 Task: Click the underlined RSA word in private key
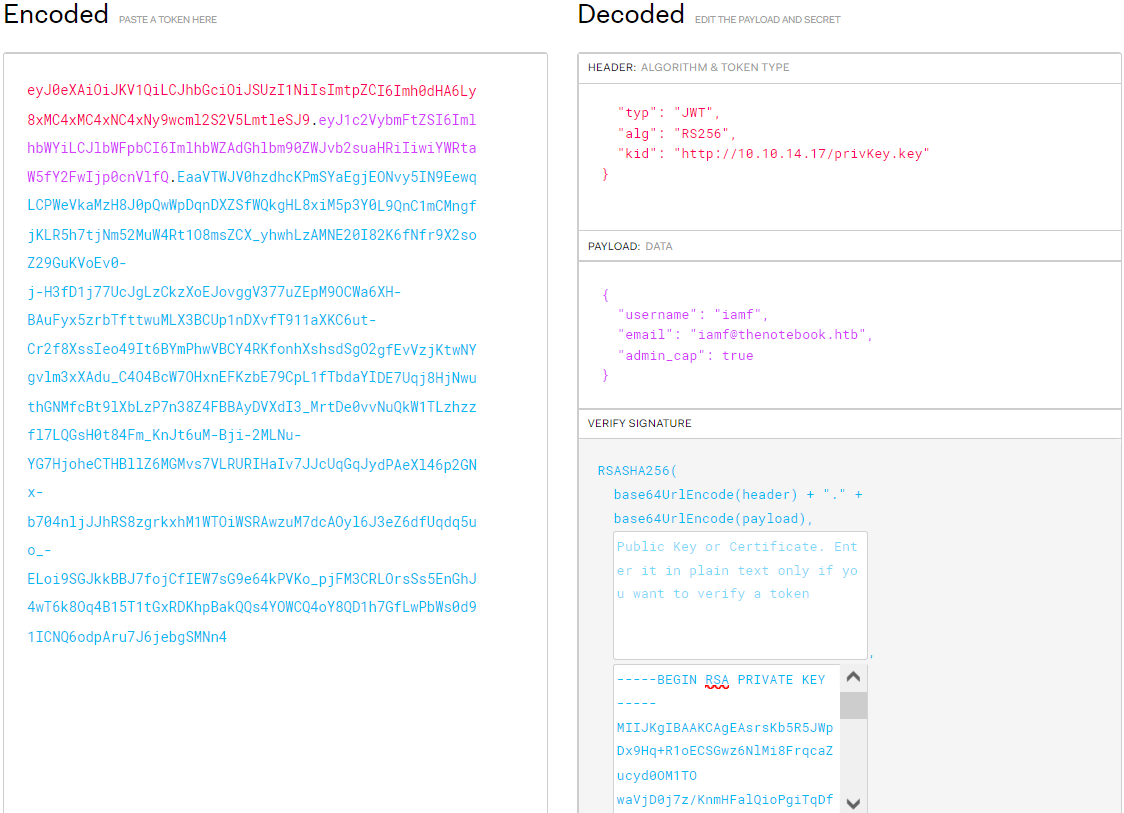point(717,680)
